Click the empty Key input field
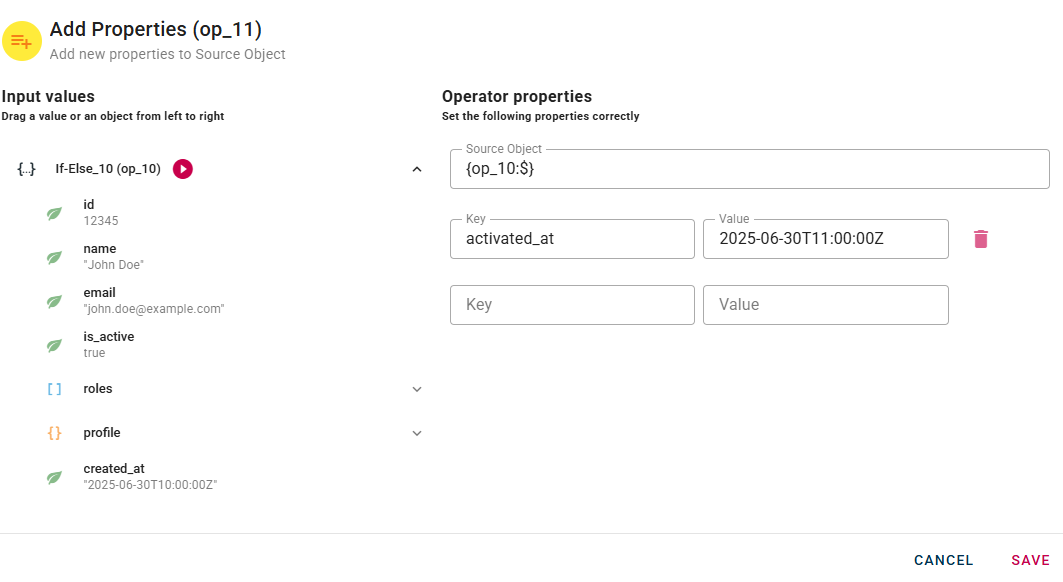The height and width of the screenshot is (582, 1063). 572,305
